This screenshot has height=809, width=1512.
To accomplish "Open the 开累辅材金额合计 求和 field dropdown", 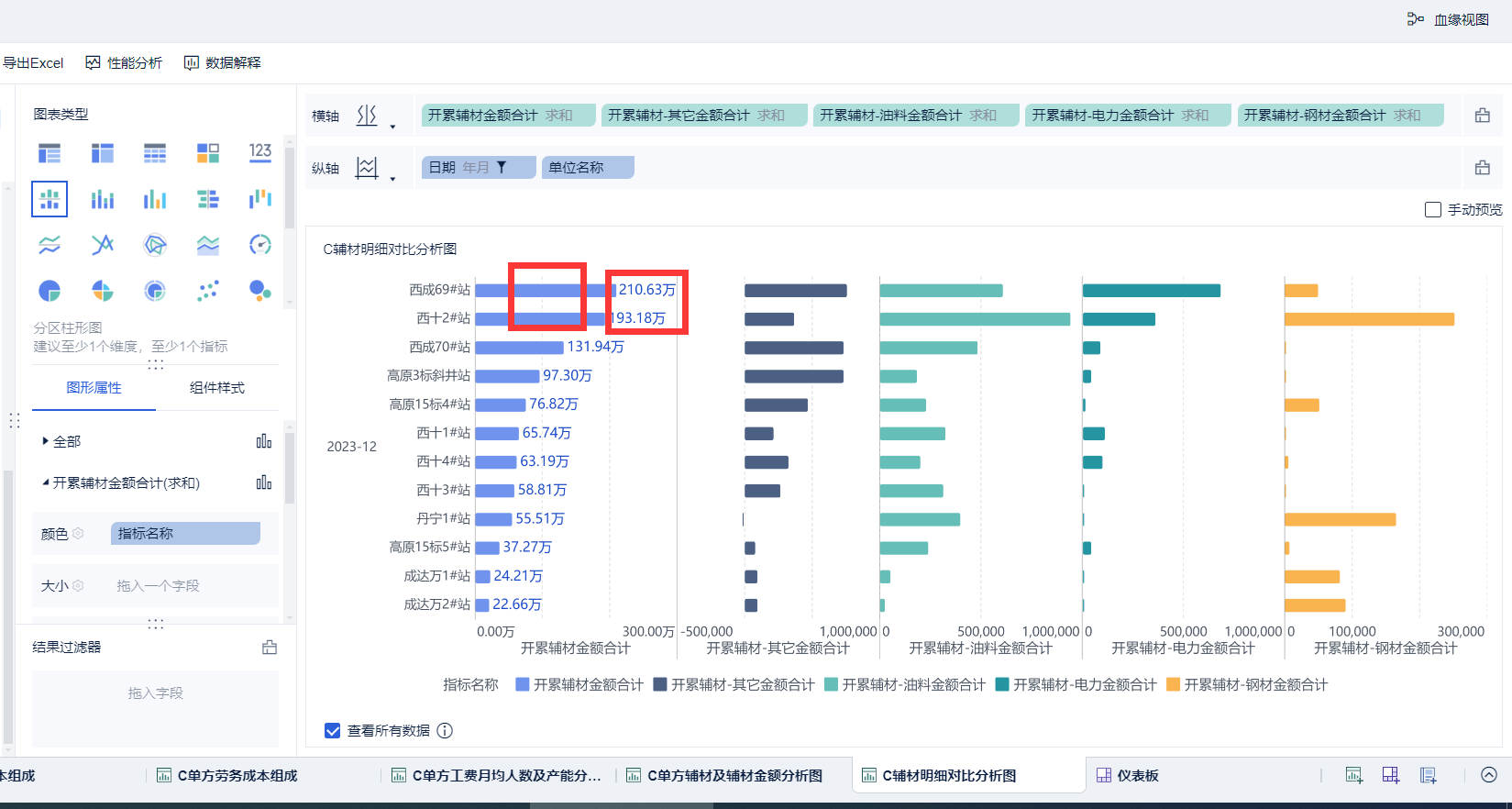I will click(508, 116).
